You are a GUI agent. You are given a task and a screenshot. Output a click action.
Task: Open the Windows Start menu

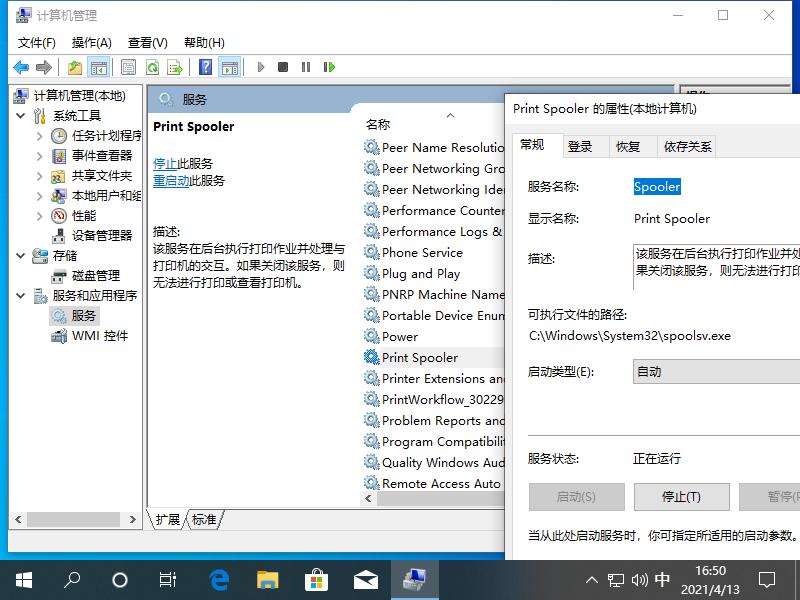point(23,580)
